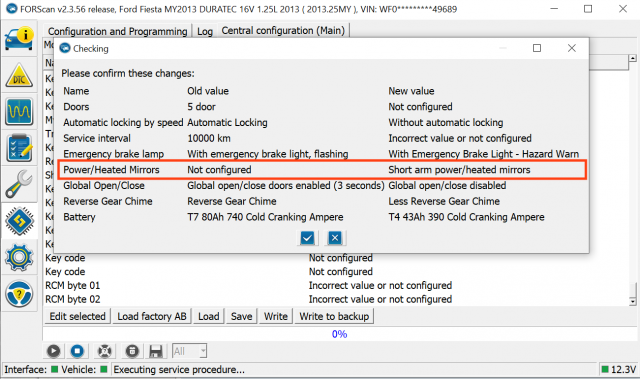The height and width of the screenshot is (379, 640).
Task: Click 'With emergency brake light, flashing' value
Action: [267, 154]
